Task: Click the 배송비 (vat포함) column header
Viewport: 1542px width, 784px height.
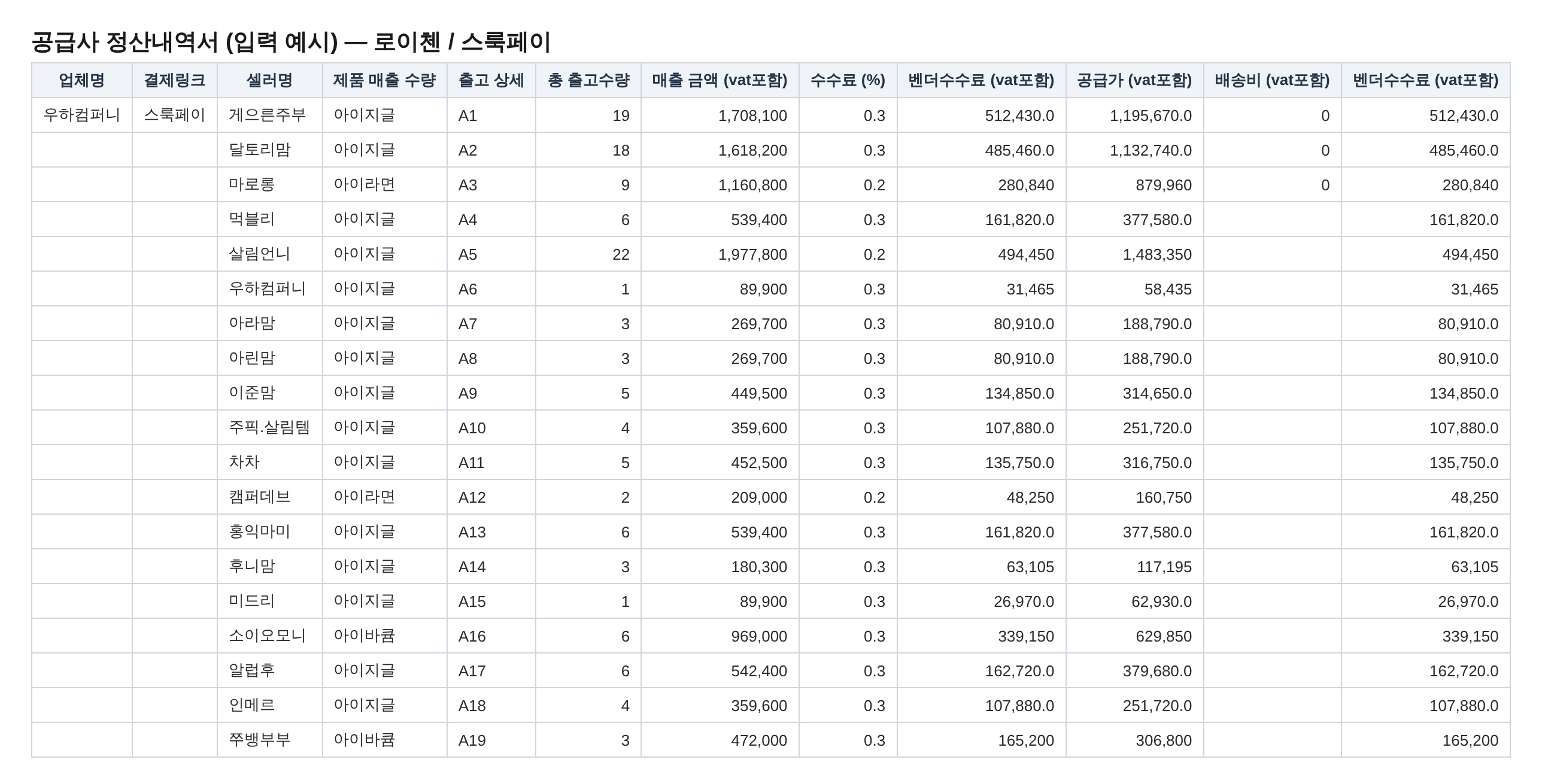Action: tap(1273, 80)
